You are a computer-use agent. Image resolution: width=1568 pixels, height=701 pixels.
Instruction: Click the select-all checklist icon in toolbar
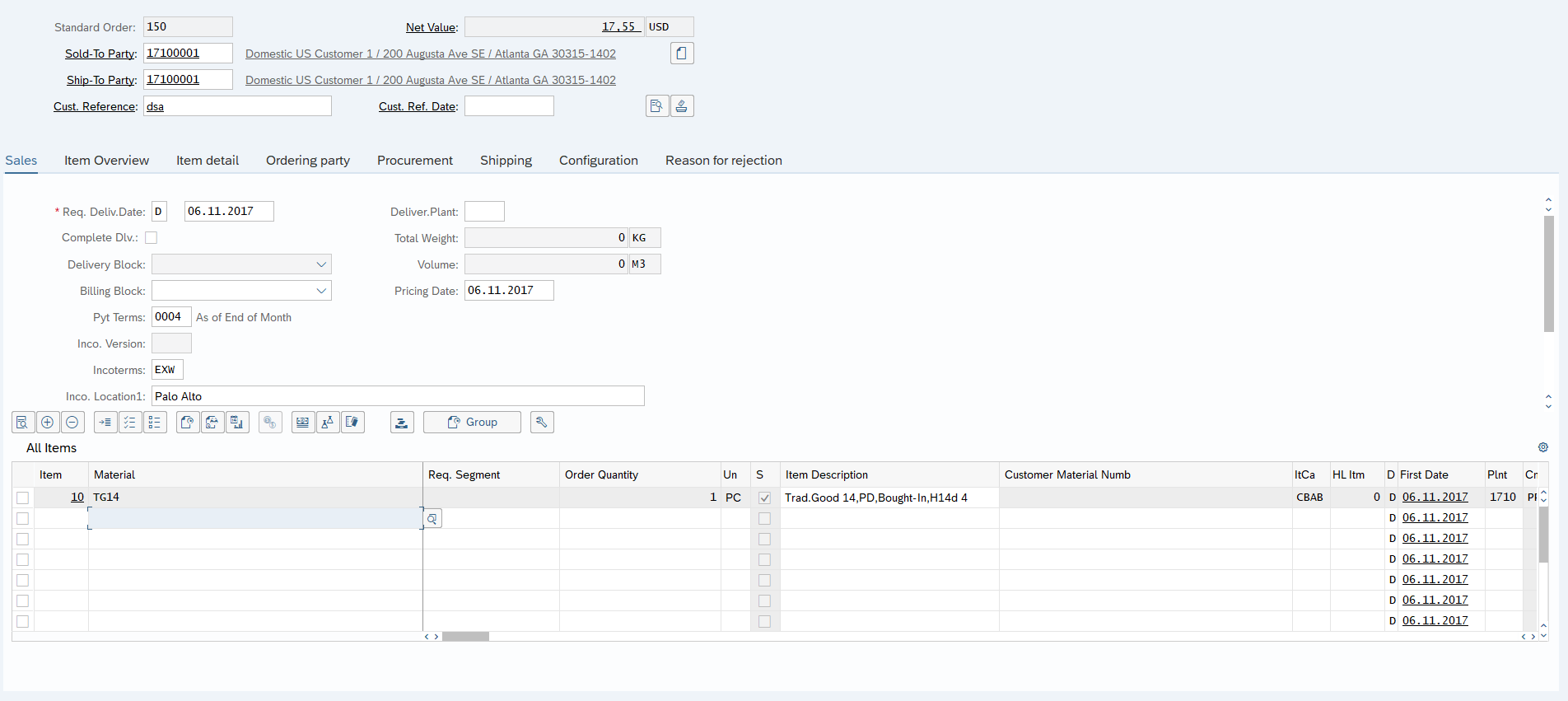point(130,423)
